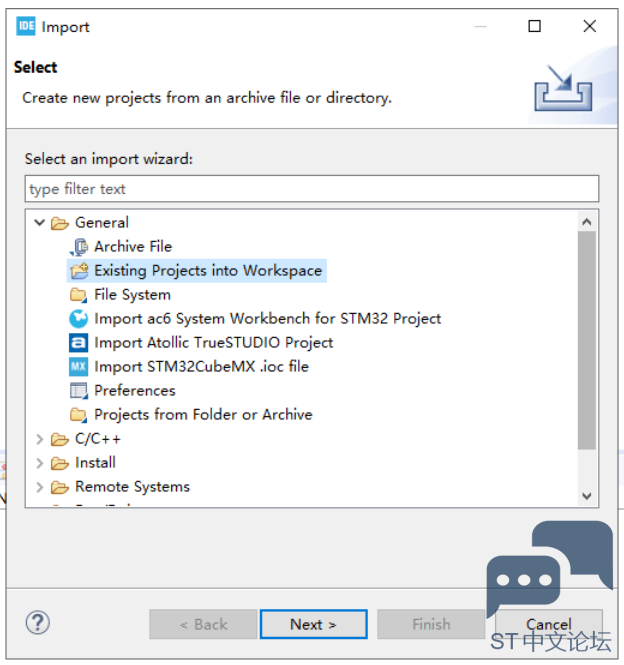
Task: Focus the type filter text field
Action: (x=312, y=189)
